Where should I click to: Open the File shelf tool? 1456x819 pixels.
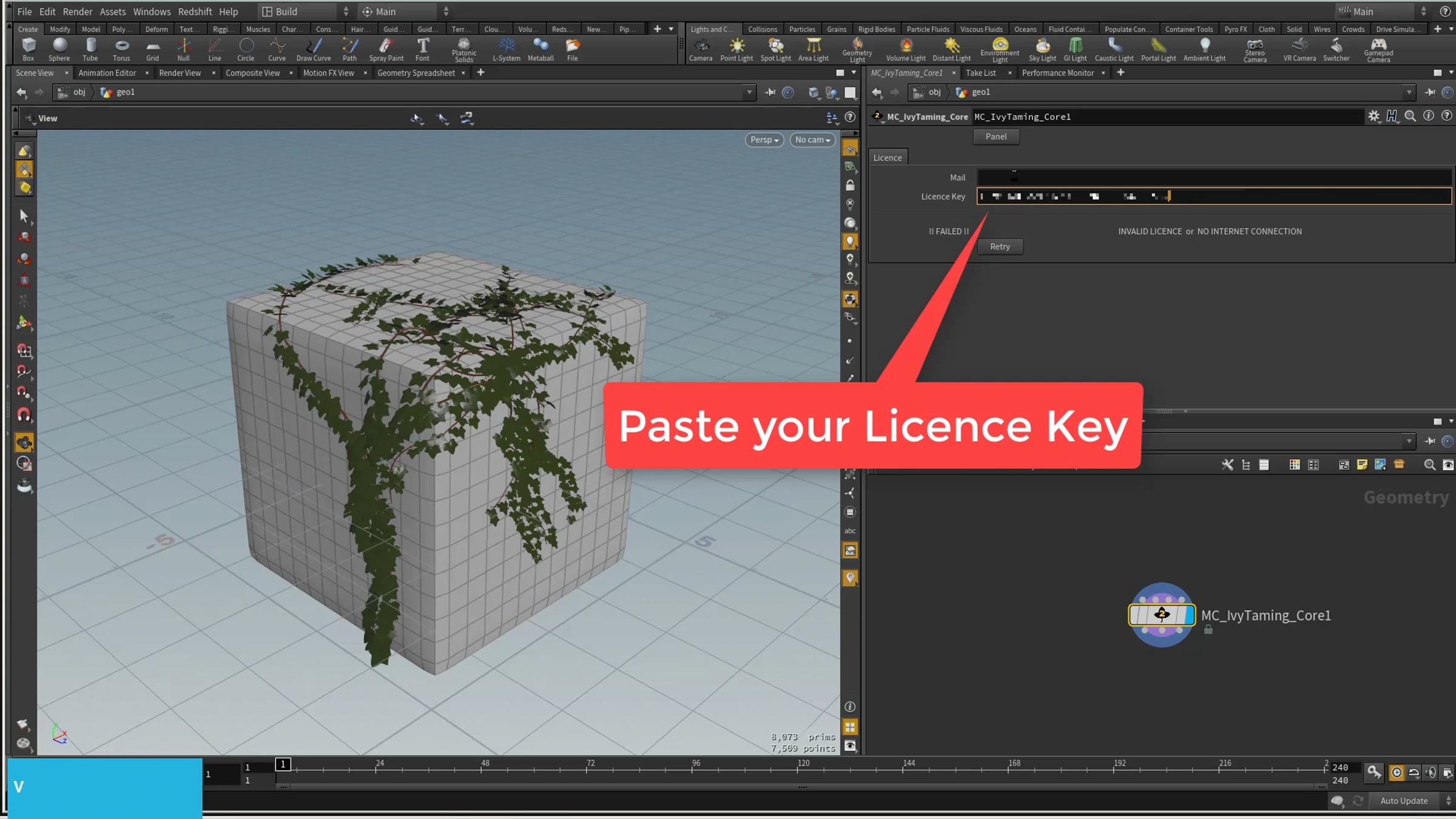tap(573, 49)
